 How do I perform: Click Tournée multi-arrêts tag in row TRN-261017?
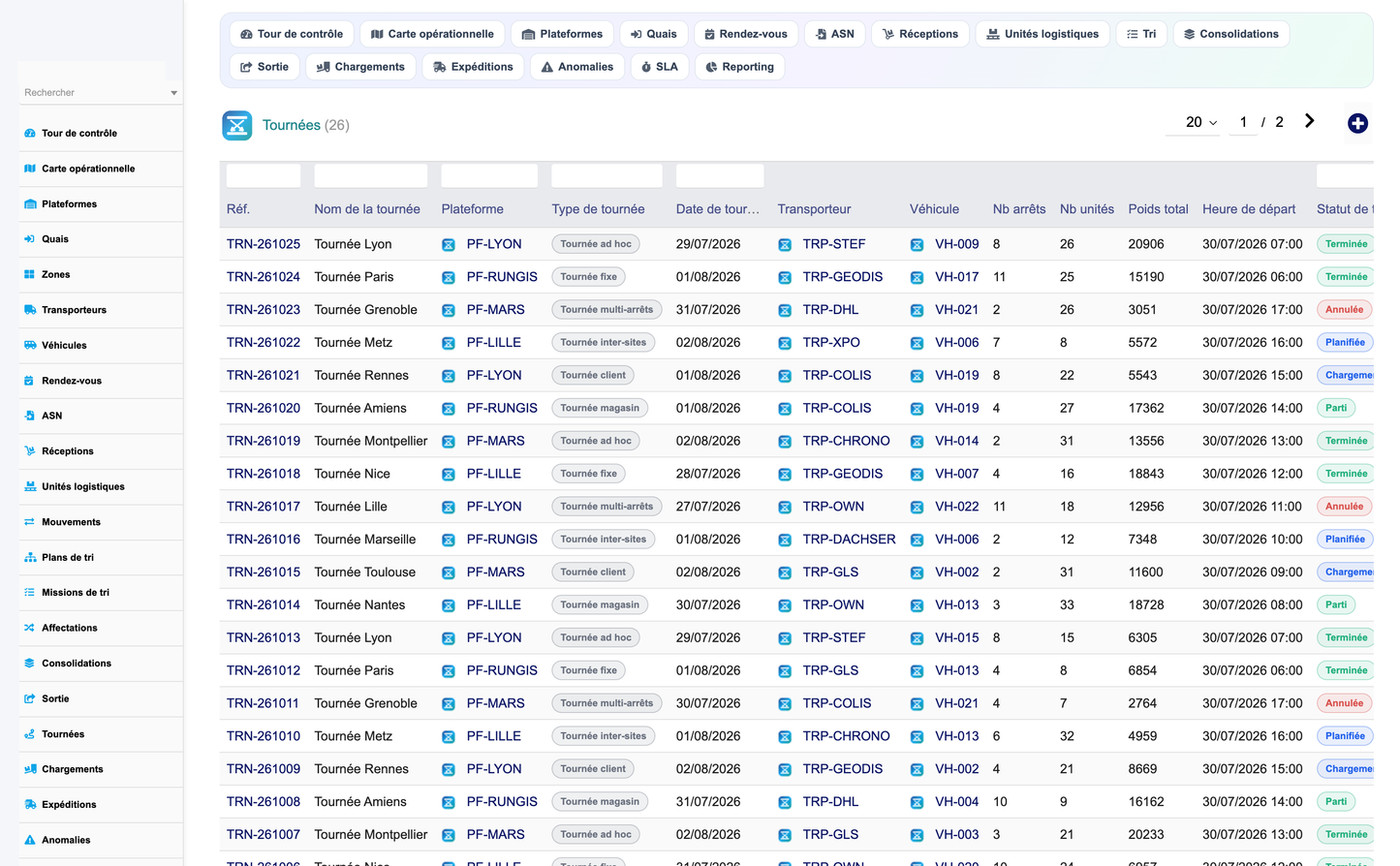pyautogui.click(x=607, y=507)
